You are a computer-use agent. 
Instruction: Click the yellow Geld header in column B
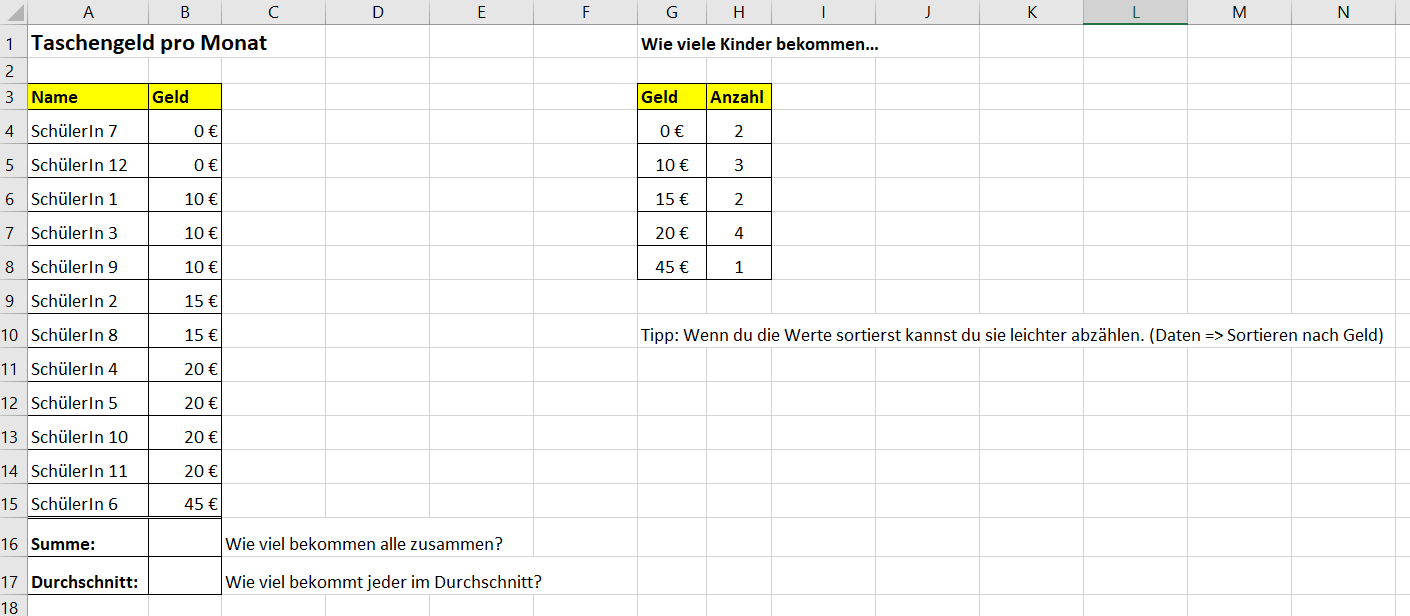pos(185,97)
